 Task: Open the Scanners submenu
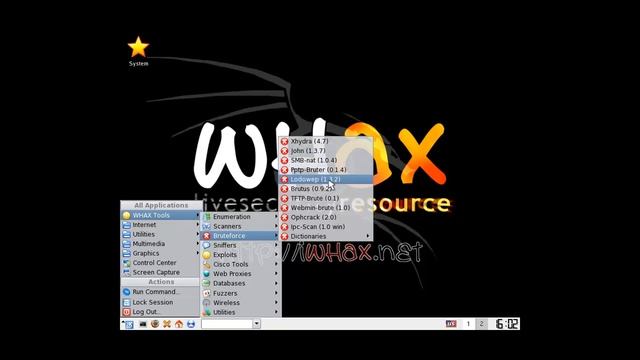[240, 226]
